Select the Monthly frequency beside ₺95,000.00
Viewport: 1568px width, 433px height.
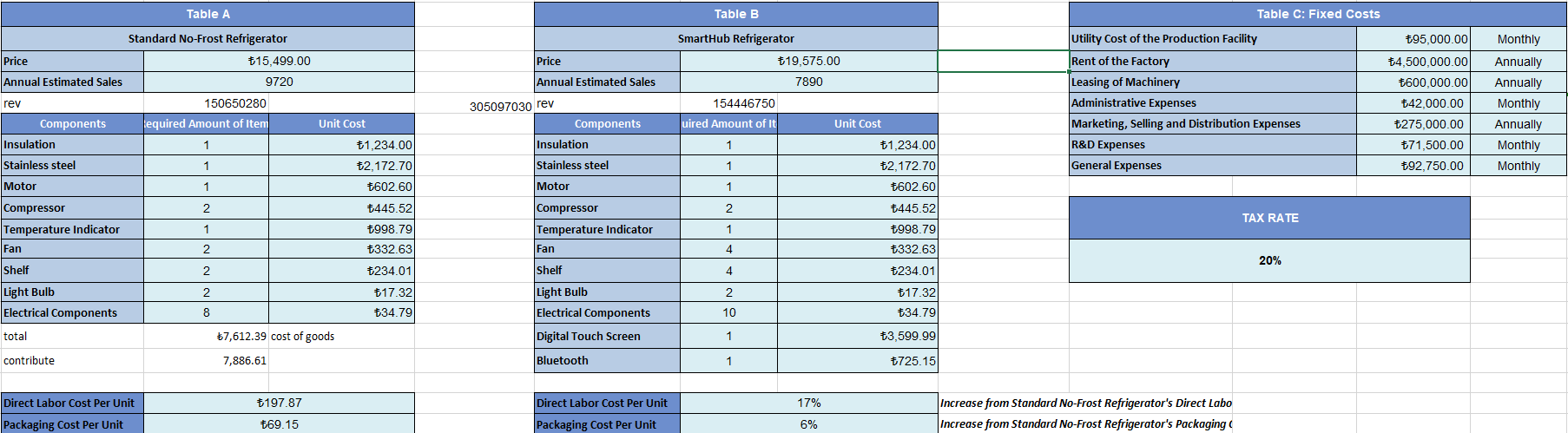tap(1518, 39)
